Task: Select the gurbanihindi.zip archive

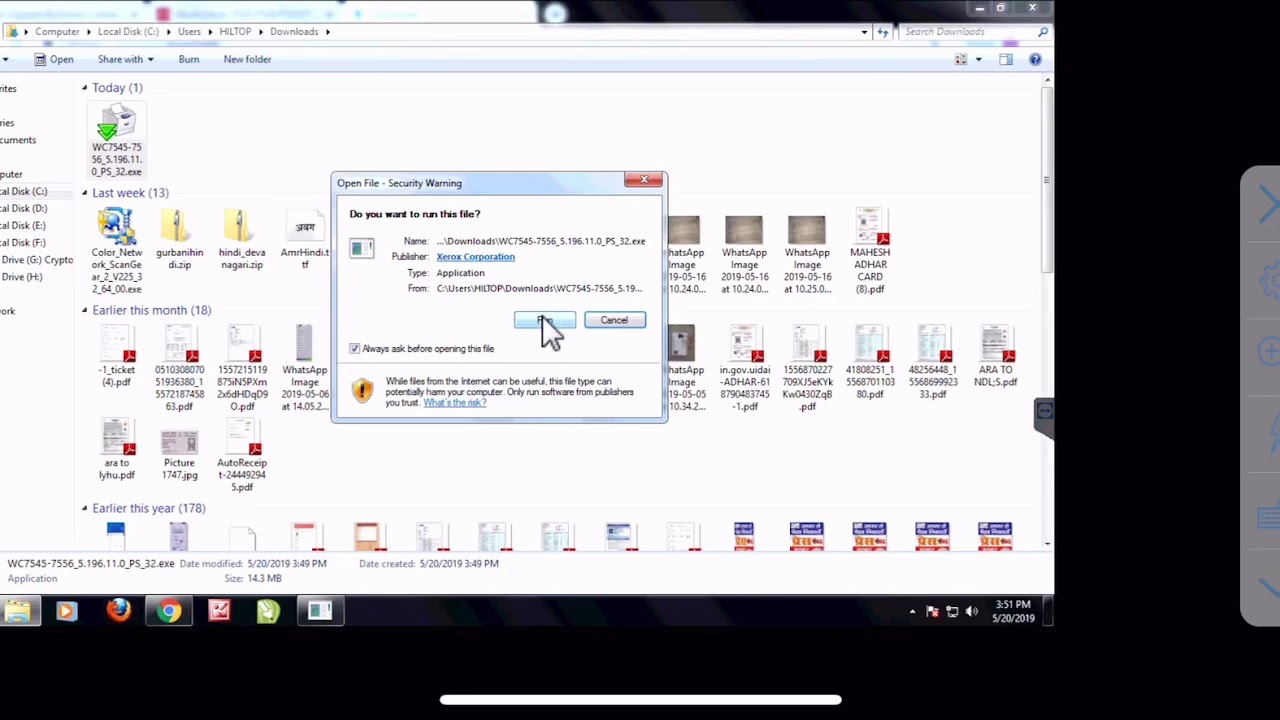Action: click(x=179, y=238)
